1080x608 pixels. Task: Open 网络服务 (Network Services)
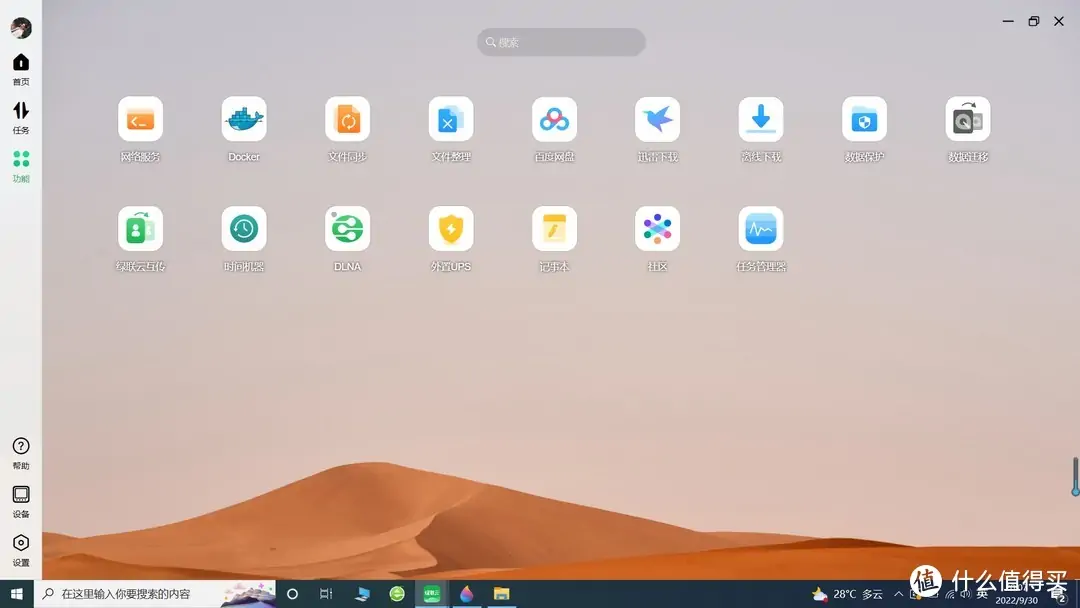click(x=140, y=120)
